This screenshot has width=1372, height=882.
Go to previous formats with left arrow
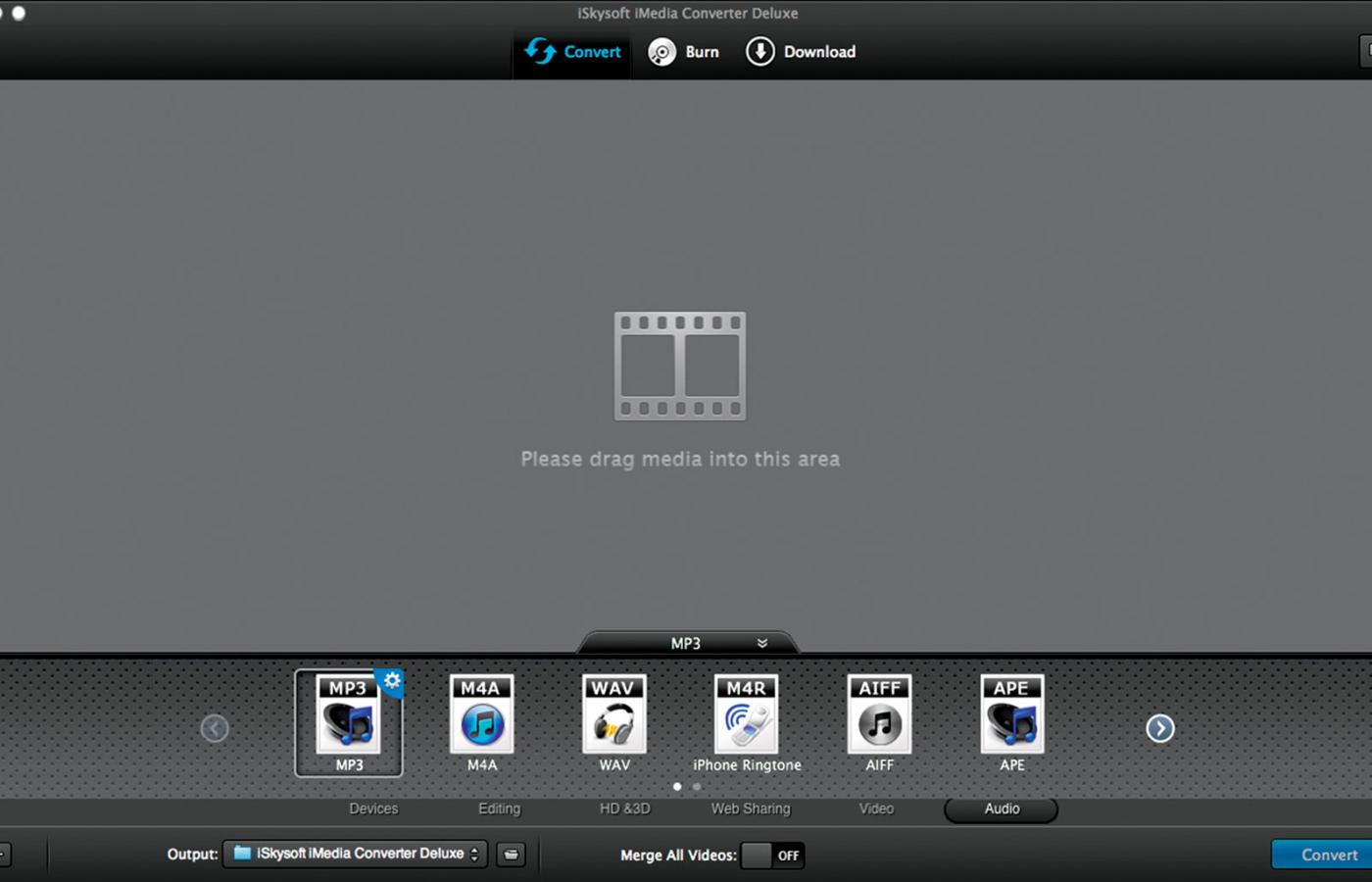point(215,728)
